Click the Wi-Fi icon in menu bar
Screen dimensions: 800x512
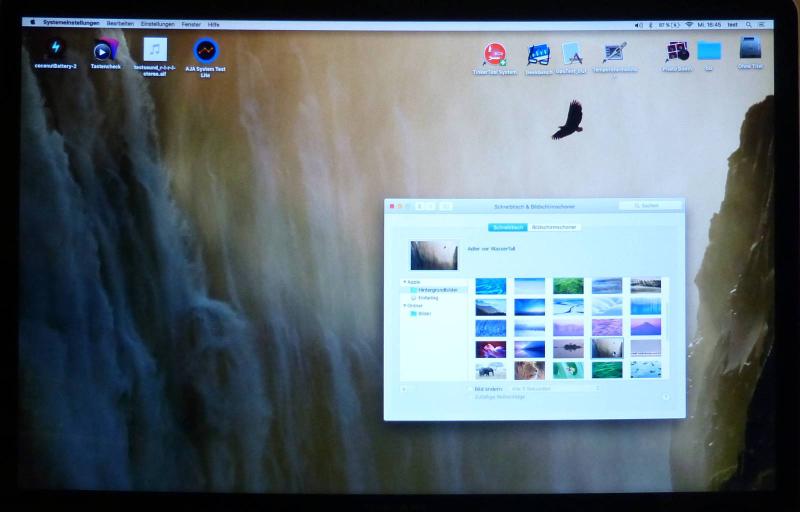(x=689, y=25)
